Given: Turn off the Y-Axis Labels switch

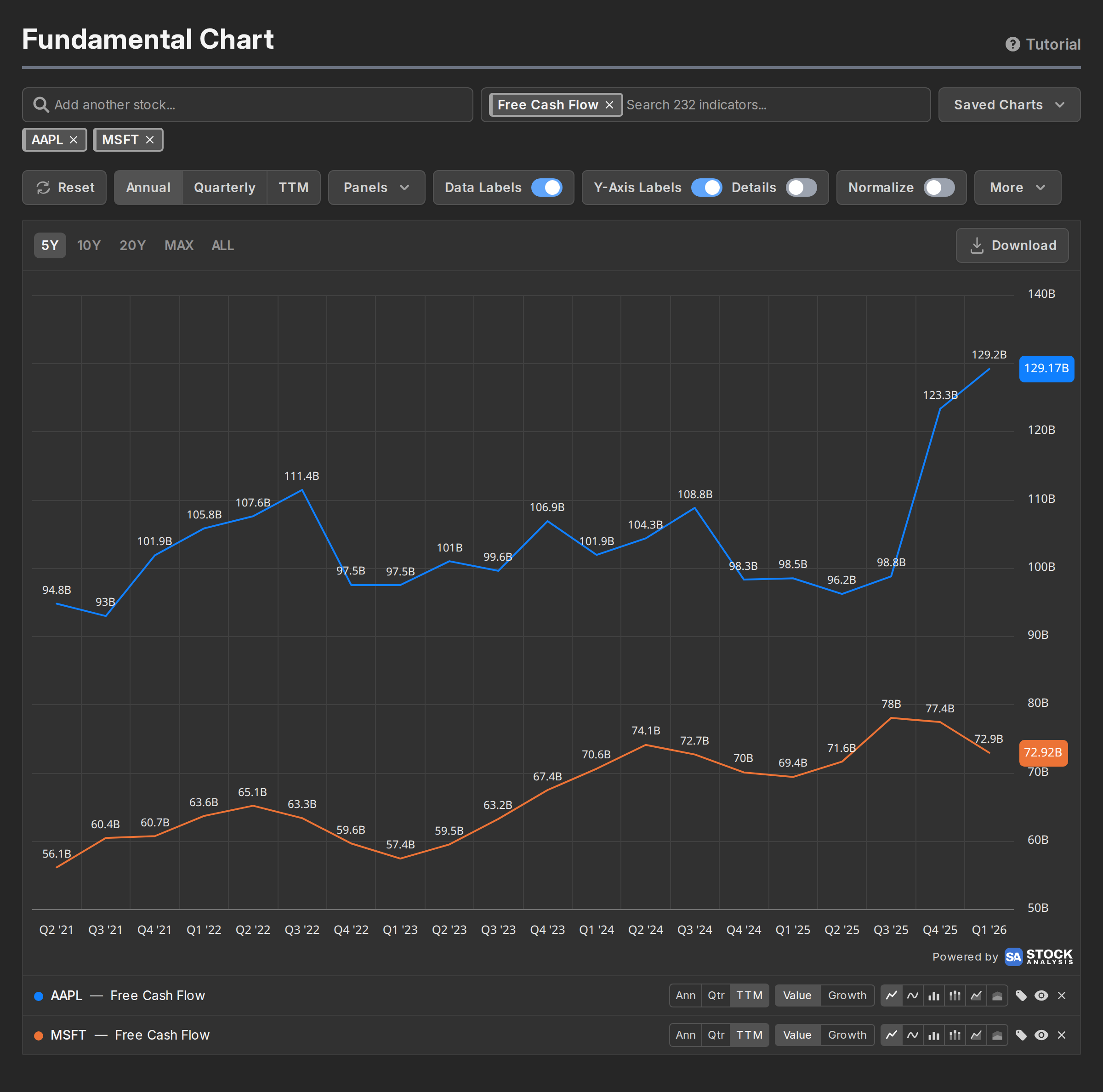Looking at the screenshot, I should pyautogui.click(x=706, y=188).
